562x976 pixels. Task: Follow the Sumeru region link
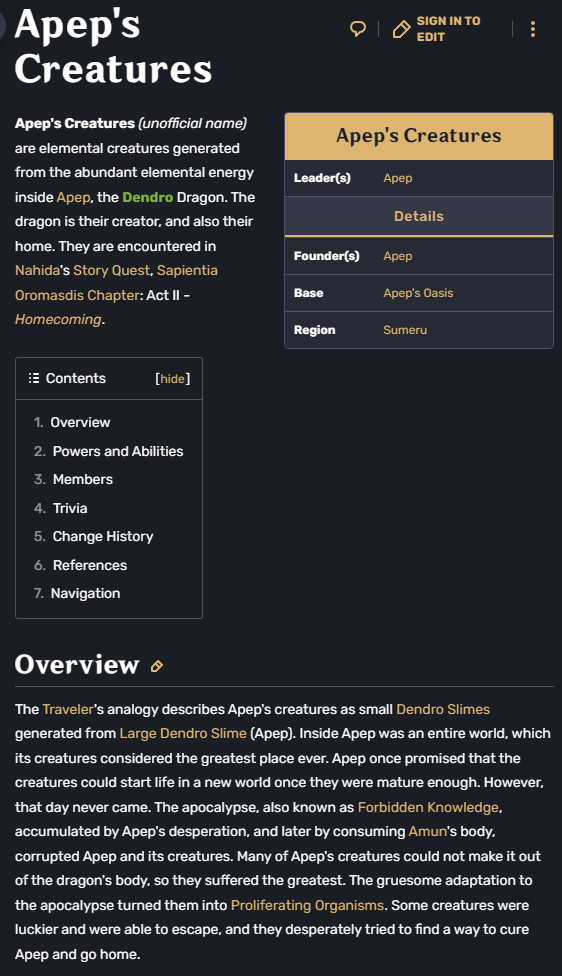405,330
